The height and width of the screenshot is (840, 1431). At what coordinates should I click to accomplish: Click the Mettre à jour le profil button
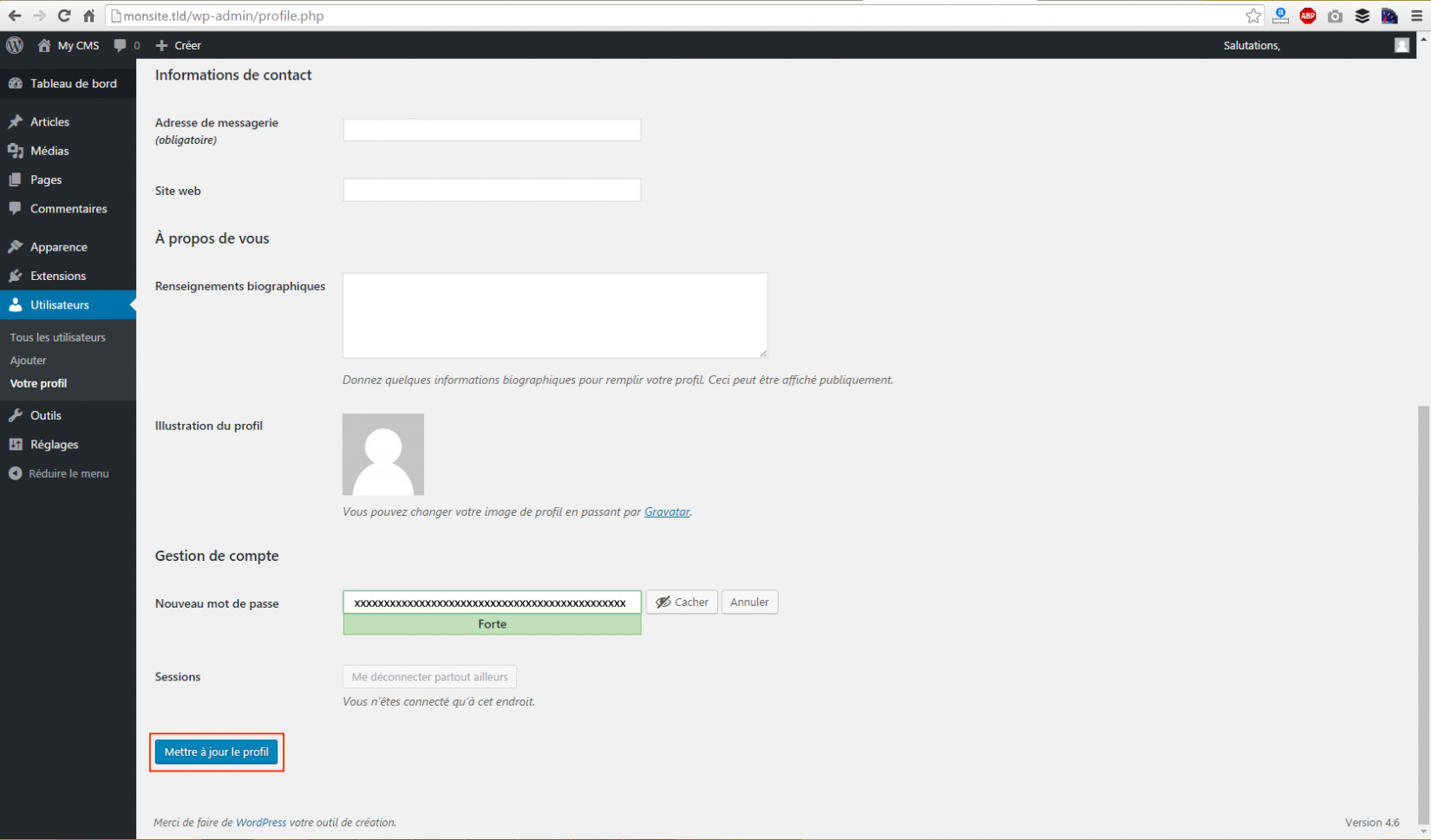tap(216, 752)
